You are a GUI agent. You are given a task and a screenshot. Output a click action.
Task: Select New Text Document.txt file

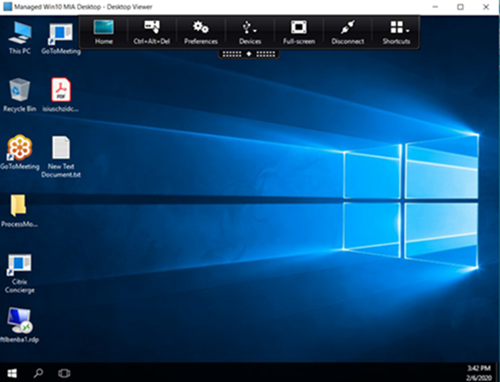[x=61, y=156]
